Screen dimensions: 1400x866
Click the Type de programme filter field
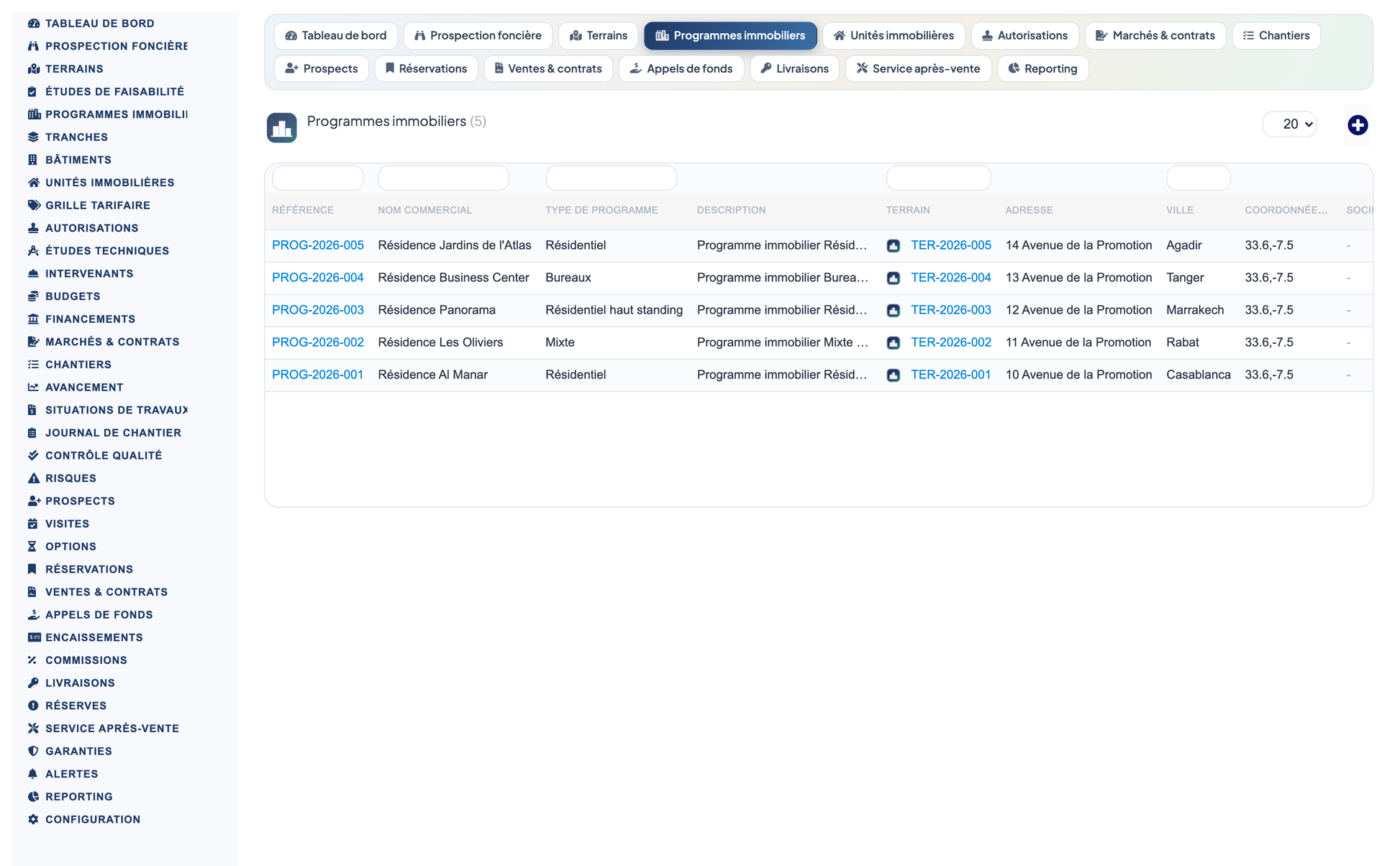612,178
